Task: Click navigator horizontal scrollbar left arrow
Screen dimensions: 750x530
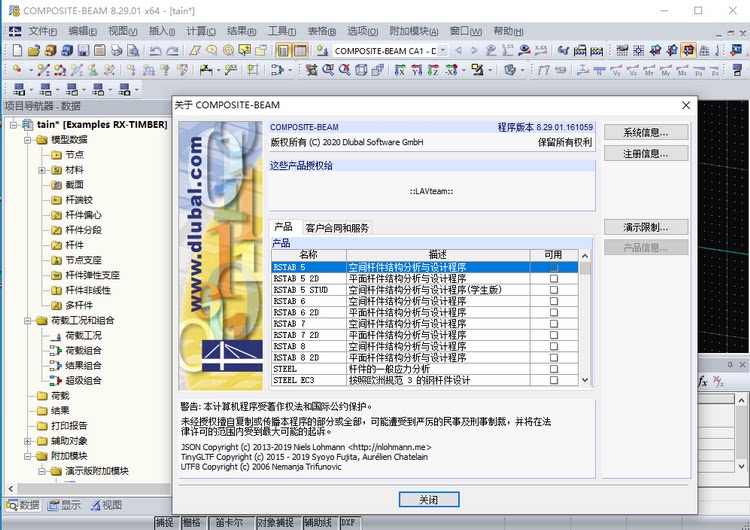Action: click(x=11, y=489)
